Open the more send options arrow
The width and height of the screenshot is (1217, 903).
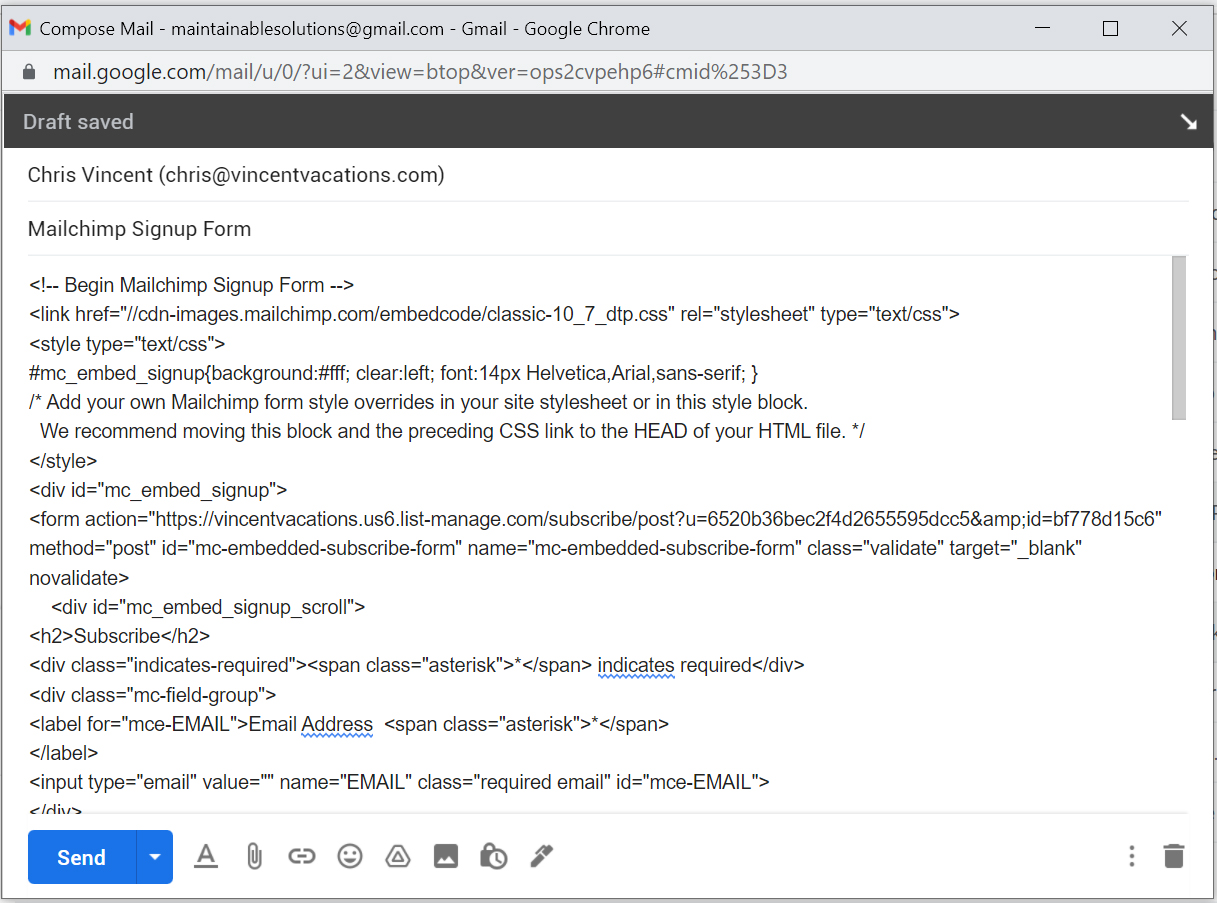tap(154, 857)
